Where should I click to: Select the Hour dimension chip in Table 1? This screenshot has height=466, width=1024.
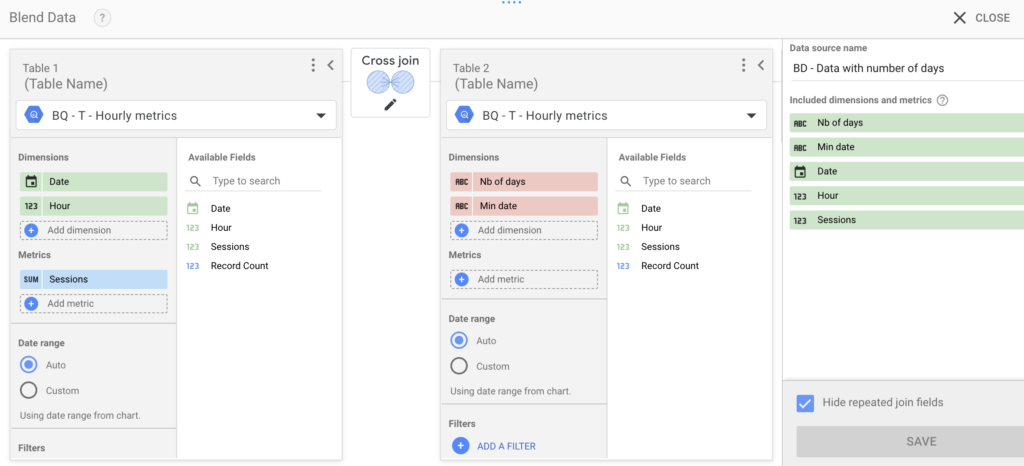pos(93,206)
